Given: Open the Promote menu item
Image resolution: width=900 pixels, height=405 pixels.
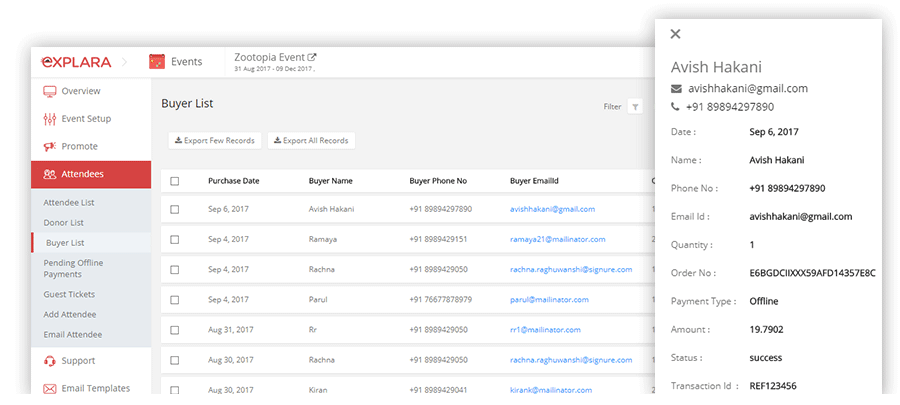Looking at the screenshot, I should tap(91, 146).
